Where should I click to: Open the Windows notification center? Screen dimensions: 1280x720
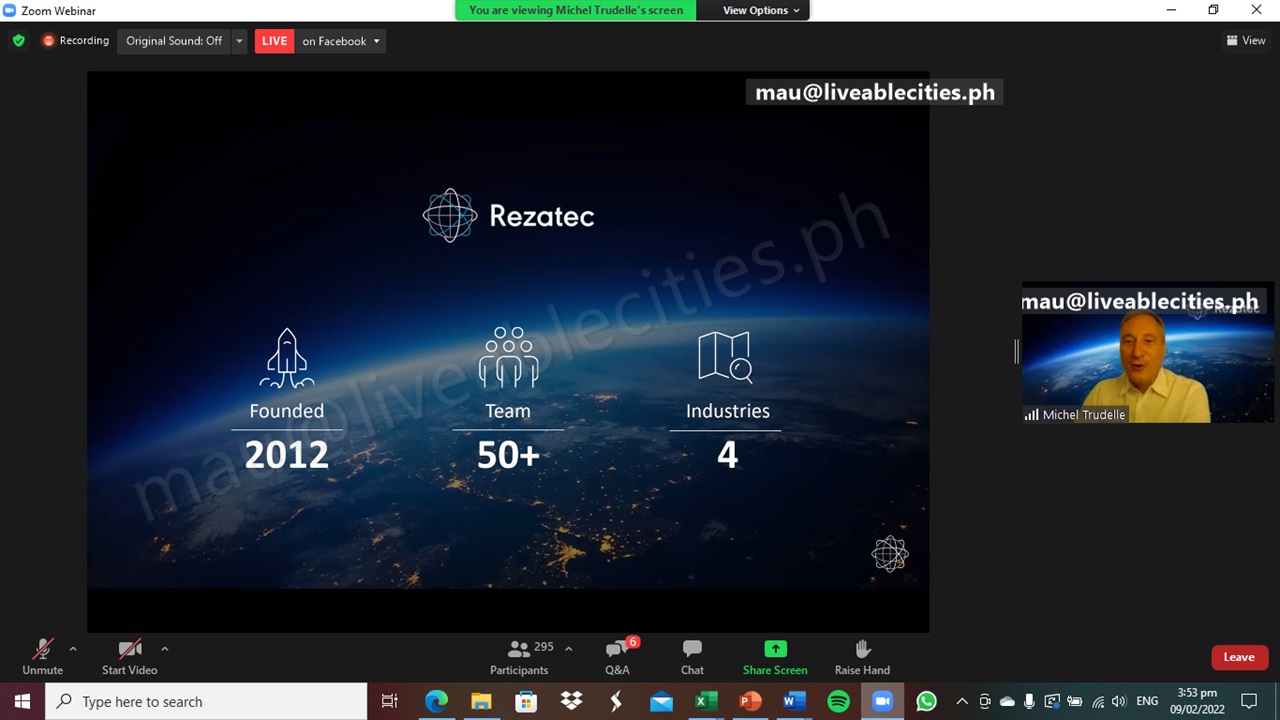[x=1249, y=701]
